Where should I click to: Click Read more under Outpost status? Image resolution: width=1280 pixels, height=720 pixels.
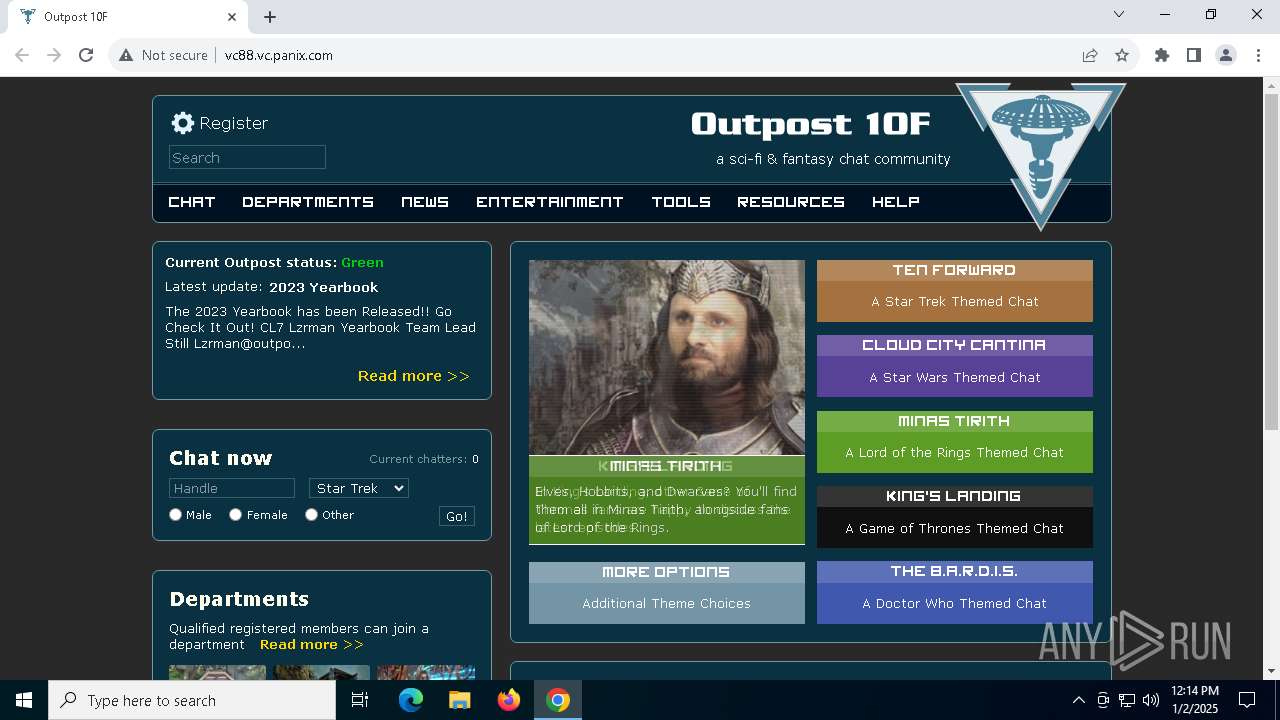(x=414, y=376)
